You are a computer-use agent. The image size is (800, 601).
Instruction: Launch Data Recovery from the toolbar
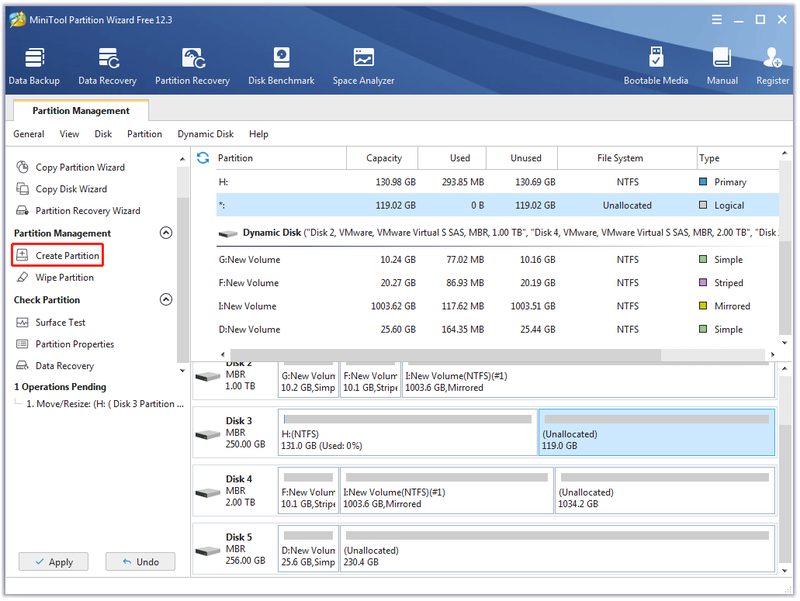pyautogui.click(x=108, y=66)
